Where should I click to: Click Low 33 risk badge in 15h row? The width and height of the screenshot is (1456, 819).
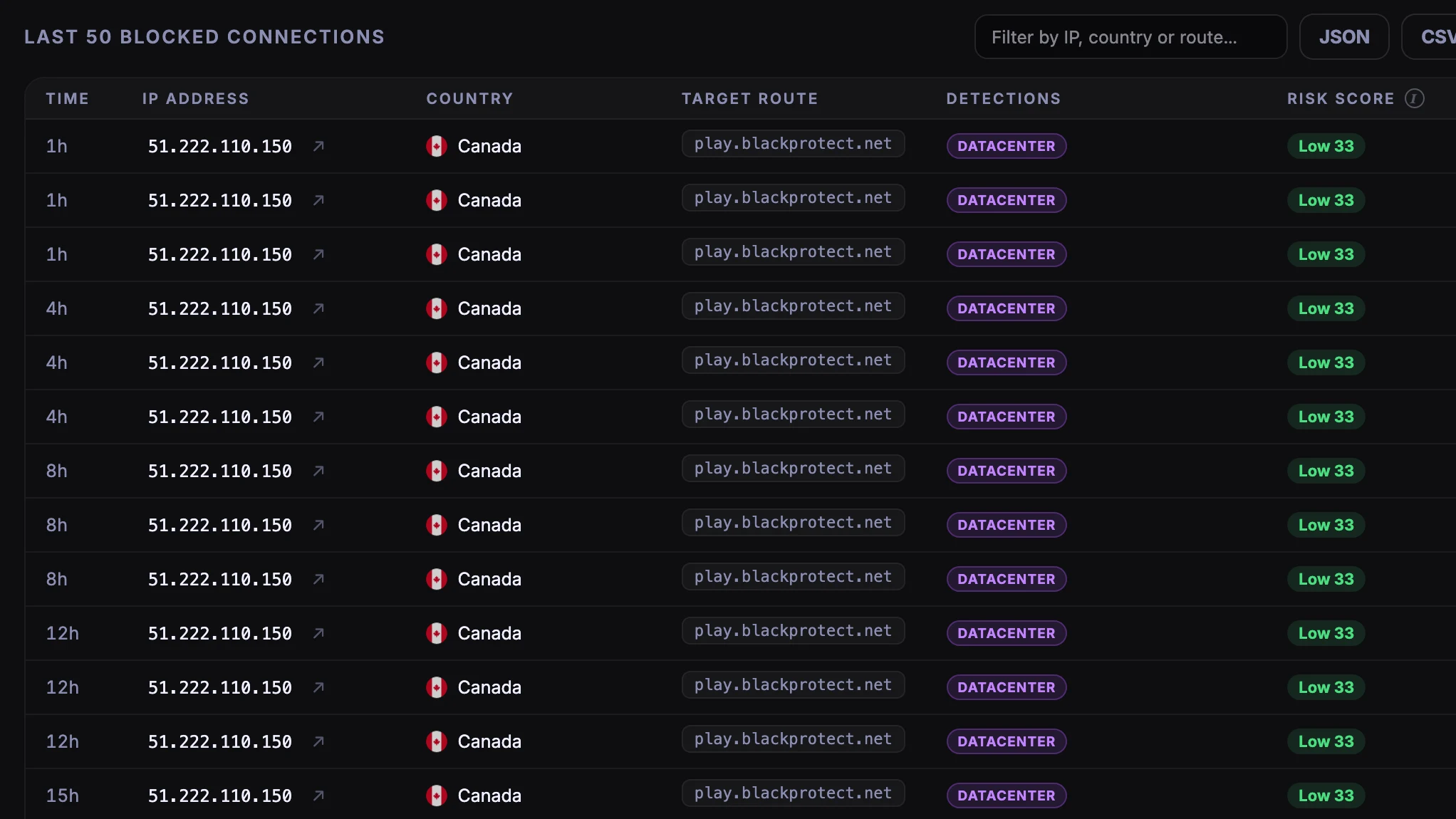point(1326,795)
